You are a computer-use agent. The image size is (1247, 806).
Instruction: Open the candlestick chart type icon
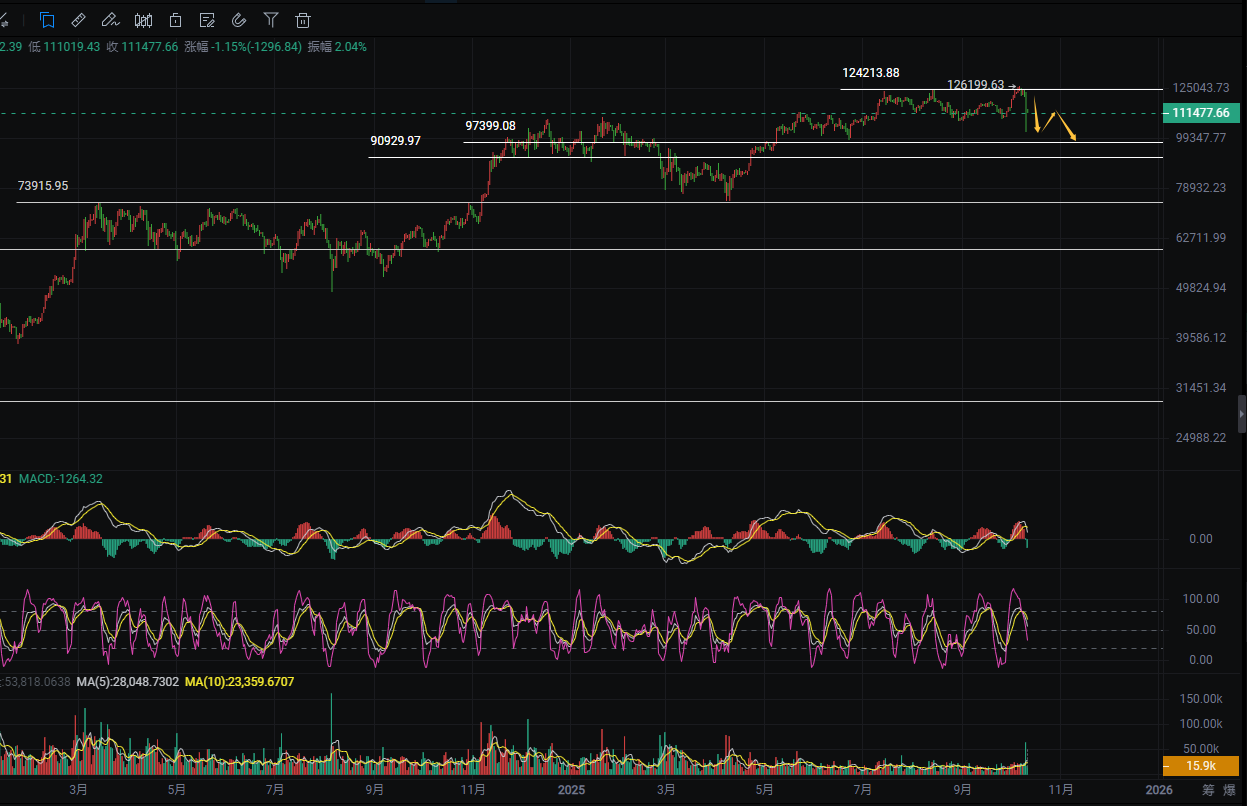143,19
